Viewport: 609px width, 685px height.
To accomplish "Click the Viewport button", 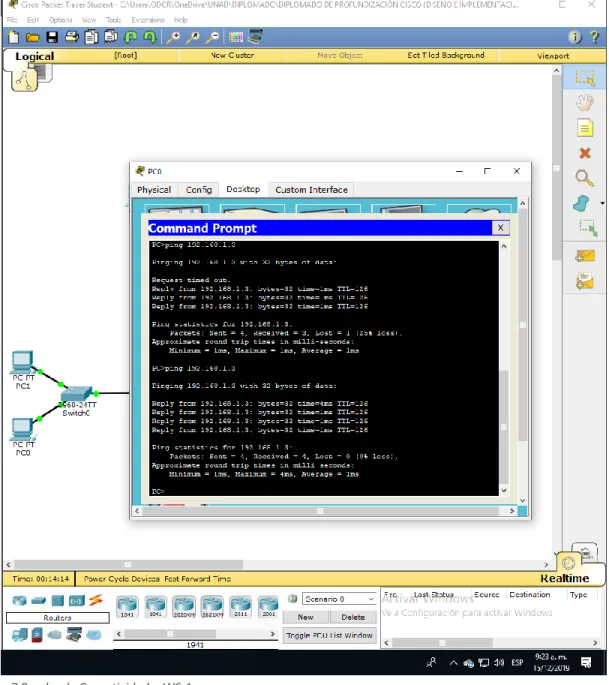I will (553, 56).
